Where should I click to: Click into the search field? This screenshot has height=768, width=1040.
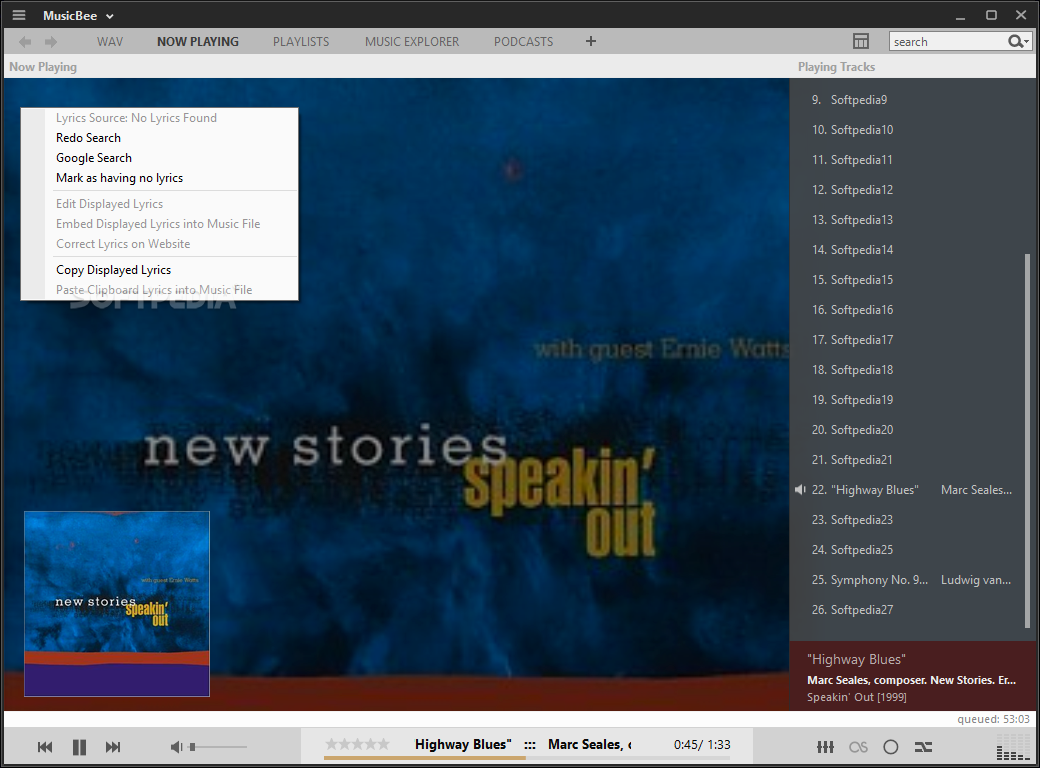pos(947,42)
